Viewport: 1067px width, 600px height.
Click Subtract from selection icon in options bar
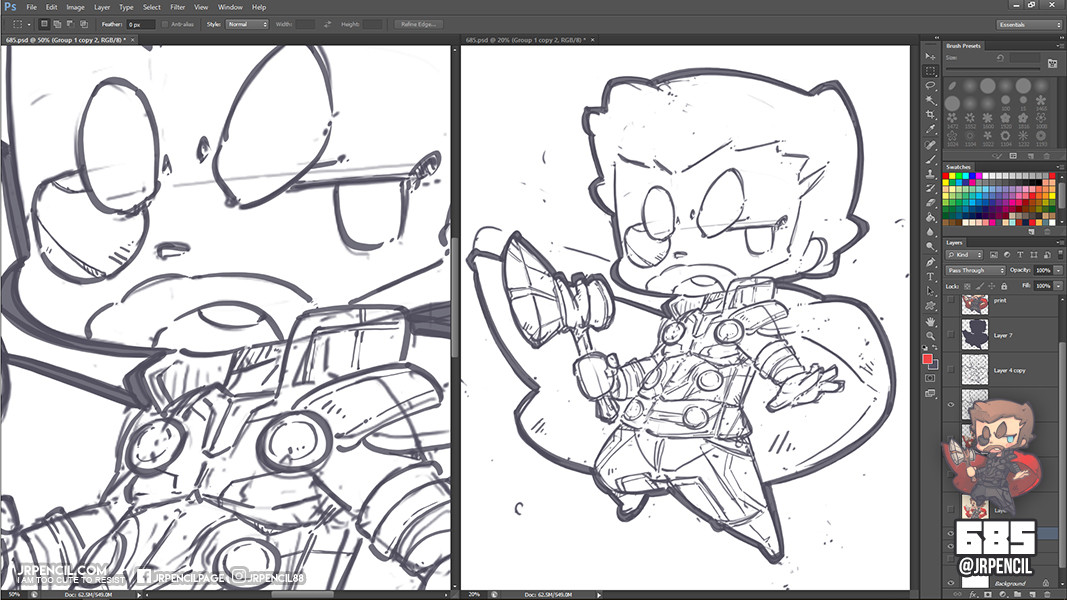tap(70, 24)
